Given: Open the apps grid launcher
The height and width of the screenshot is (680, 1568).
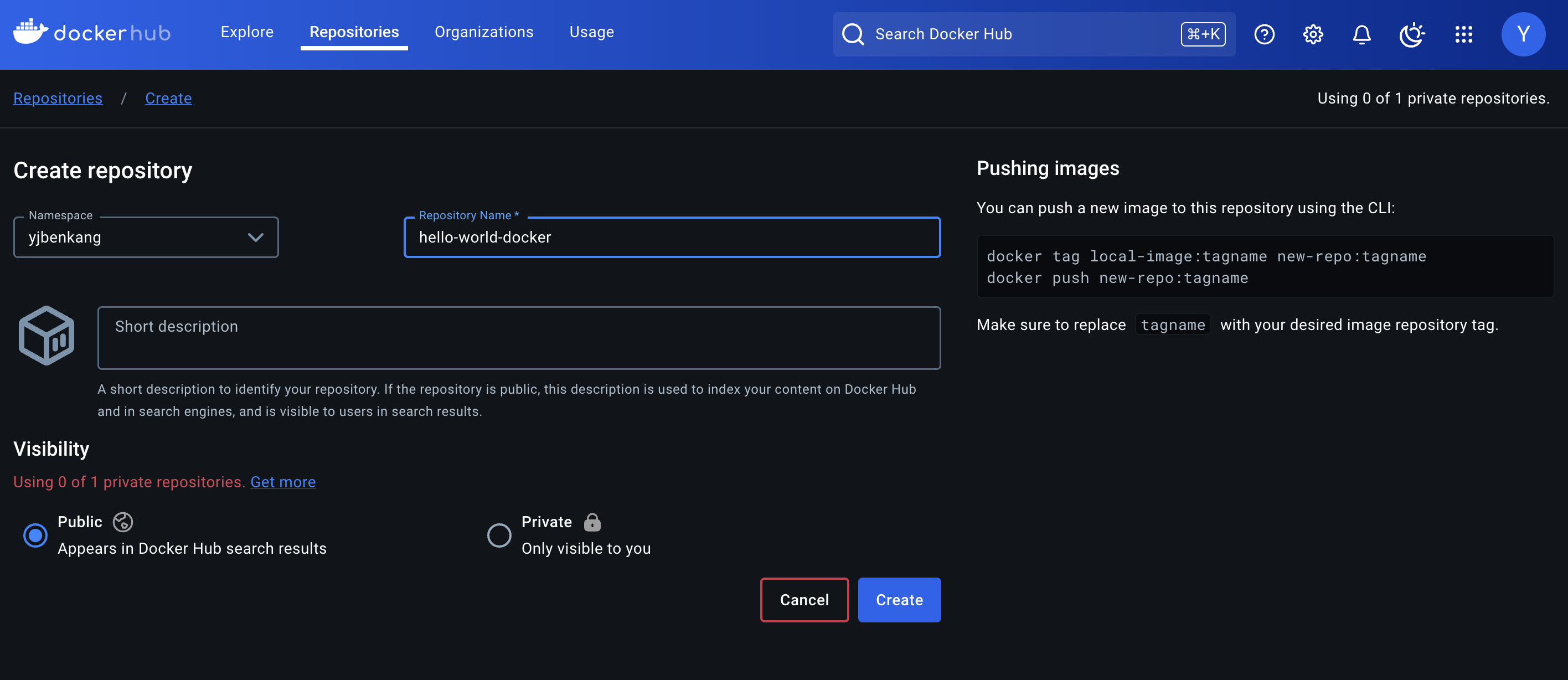Looking at the screenshot, I should [1463, 34].
